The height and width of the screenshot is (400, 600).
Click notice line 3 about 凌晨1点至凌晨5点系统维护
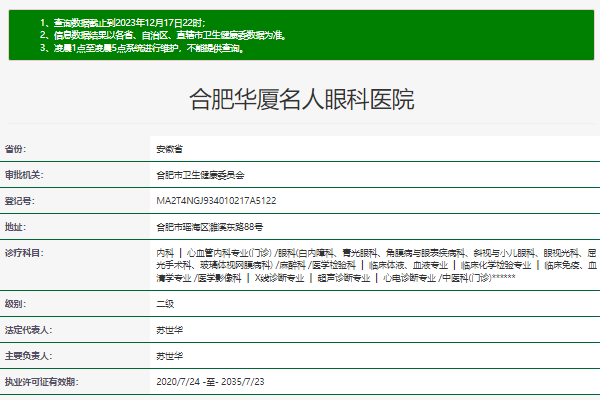click(x=142, y=48)
